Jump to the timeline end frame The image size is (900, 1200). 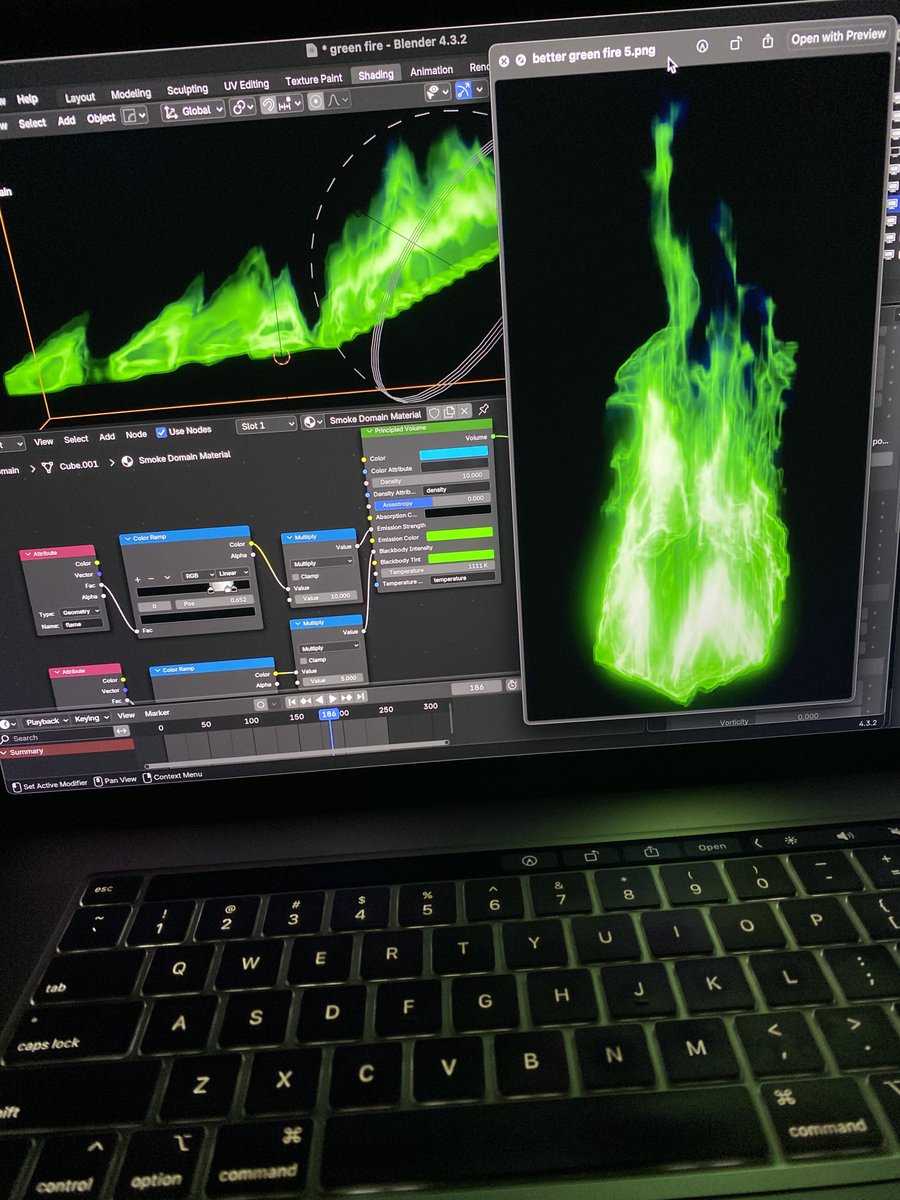[361, 696]
